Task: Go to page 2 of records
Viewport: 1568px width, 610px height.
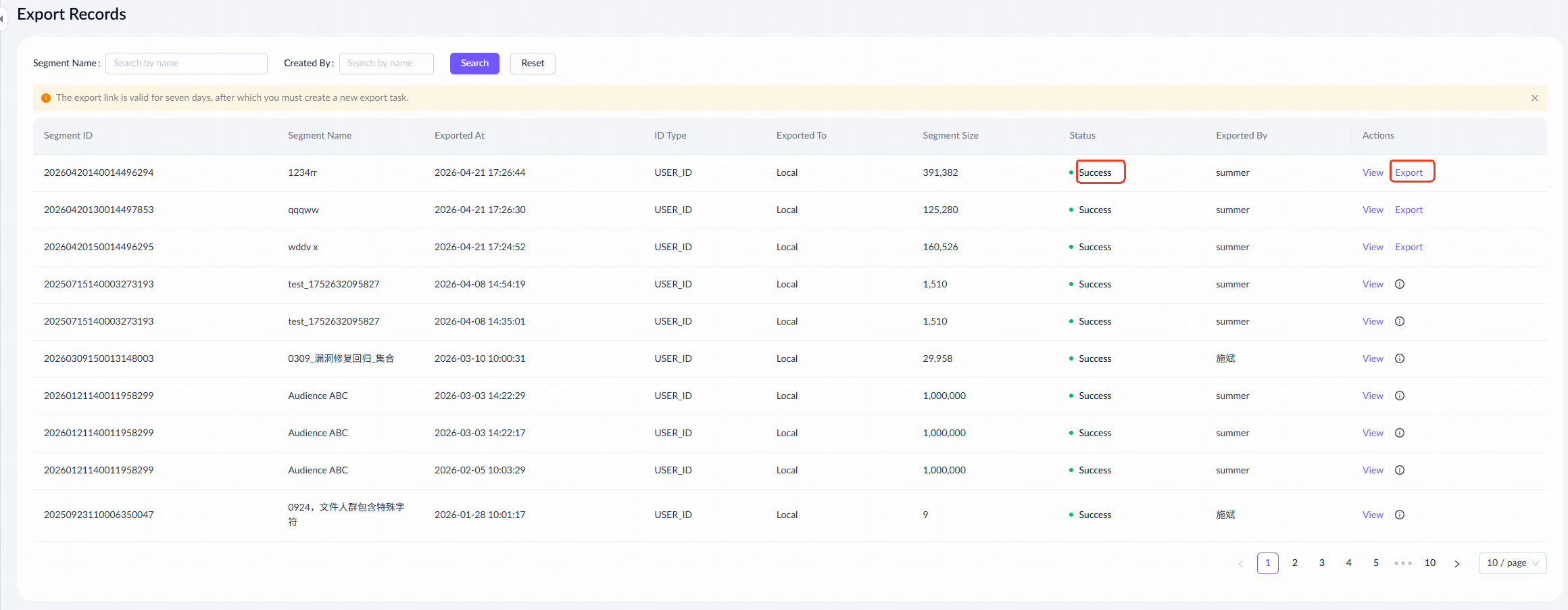Action: [x=1295, y=563]
